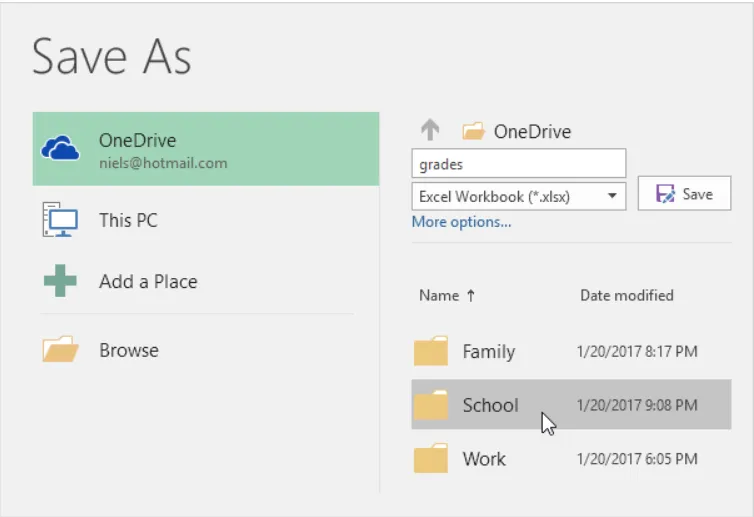Viewport: 754px width, 517px height.
Task: Sort by the Date modified column header
Action: (x=626, y=295)
